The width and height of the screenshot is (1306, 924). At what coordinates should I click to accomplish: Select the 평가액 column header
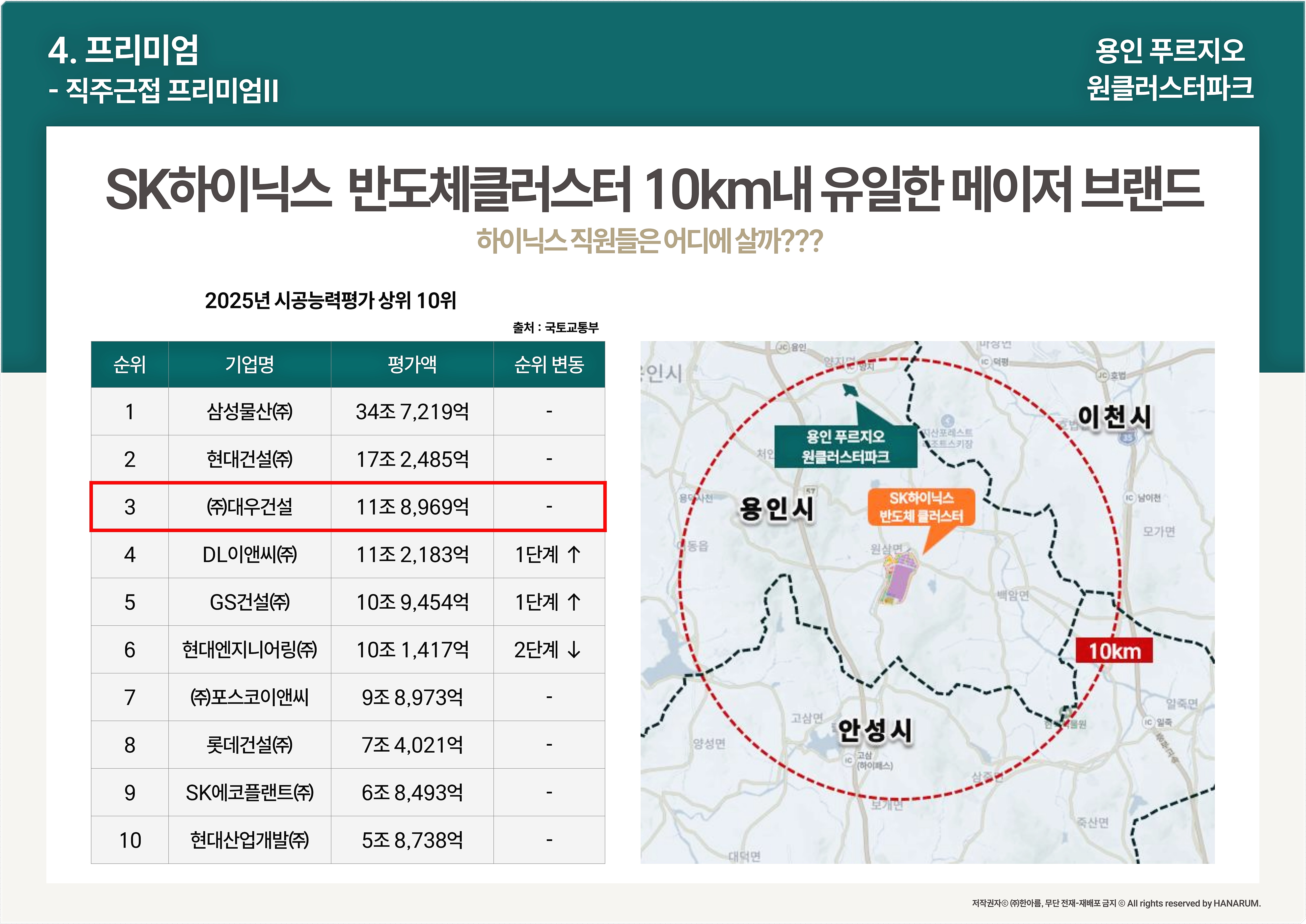(412, 364)
